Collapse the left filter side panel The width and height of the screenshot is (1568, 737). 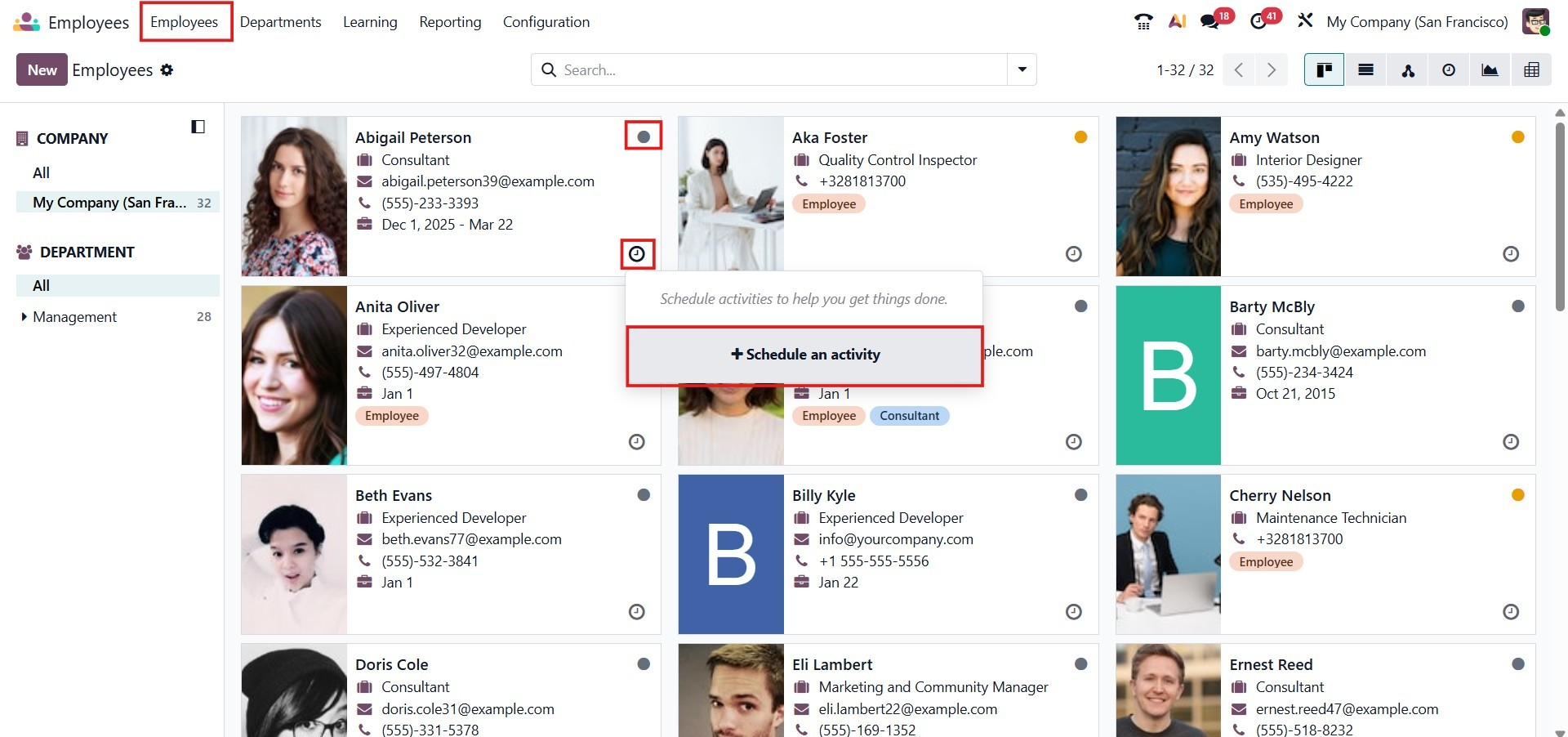tap(198, 127)
